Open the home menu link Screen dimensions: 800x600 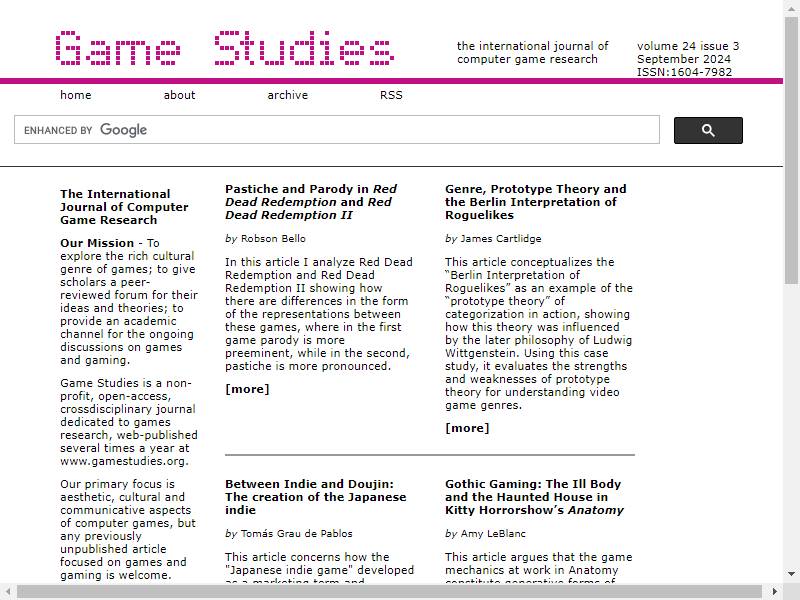click(x=76, y=95)
